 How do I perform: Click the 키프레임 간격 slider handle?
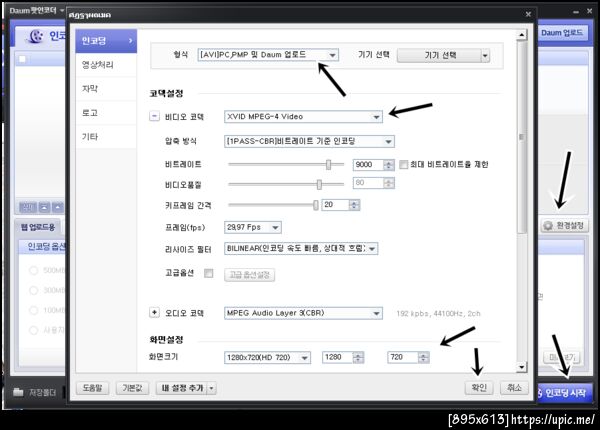(x=316, y=205)
